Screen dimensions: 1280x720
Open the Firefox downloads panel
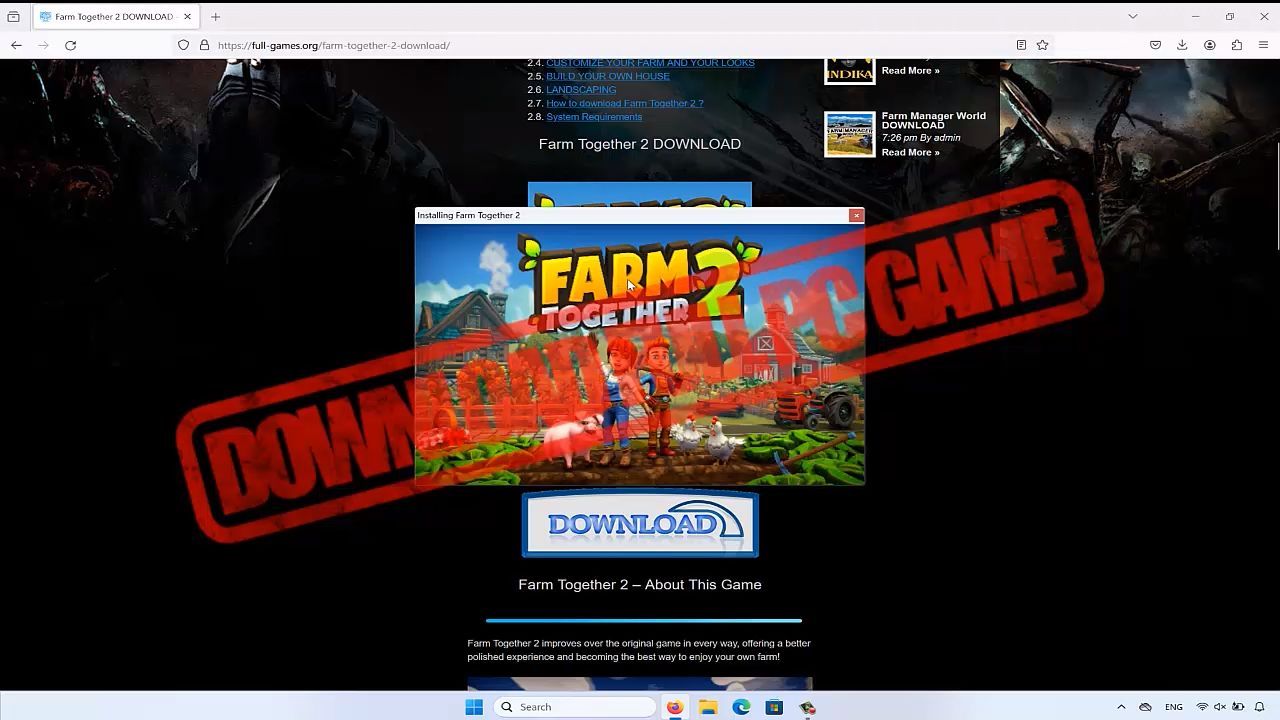point(1182,45)
